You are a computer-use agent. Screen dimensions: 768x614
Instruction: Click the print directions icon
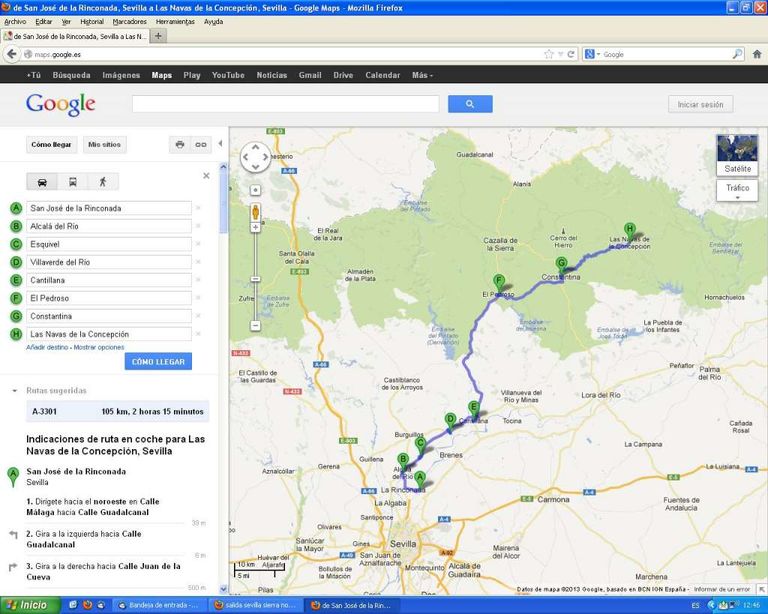[x=180, y=144]
